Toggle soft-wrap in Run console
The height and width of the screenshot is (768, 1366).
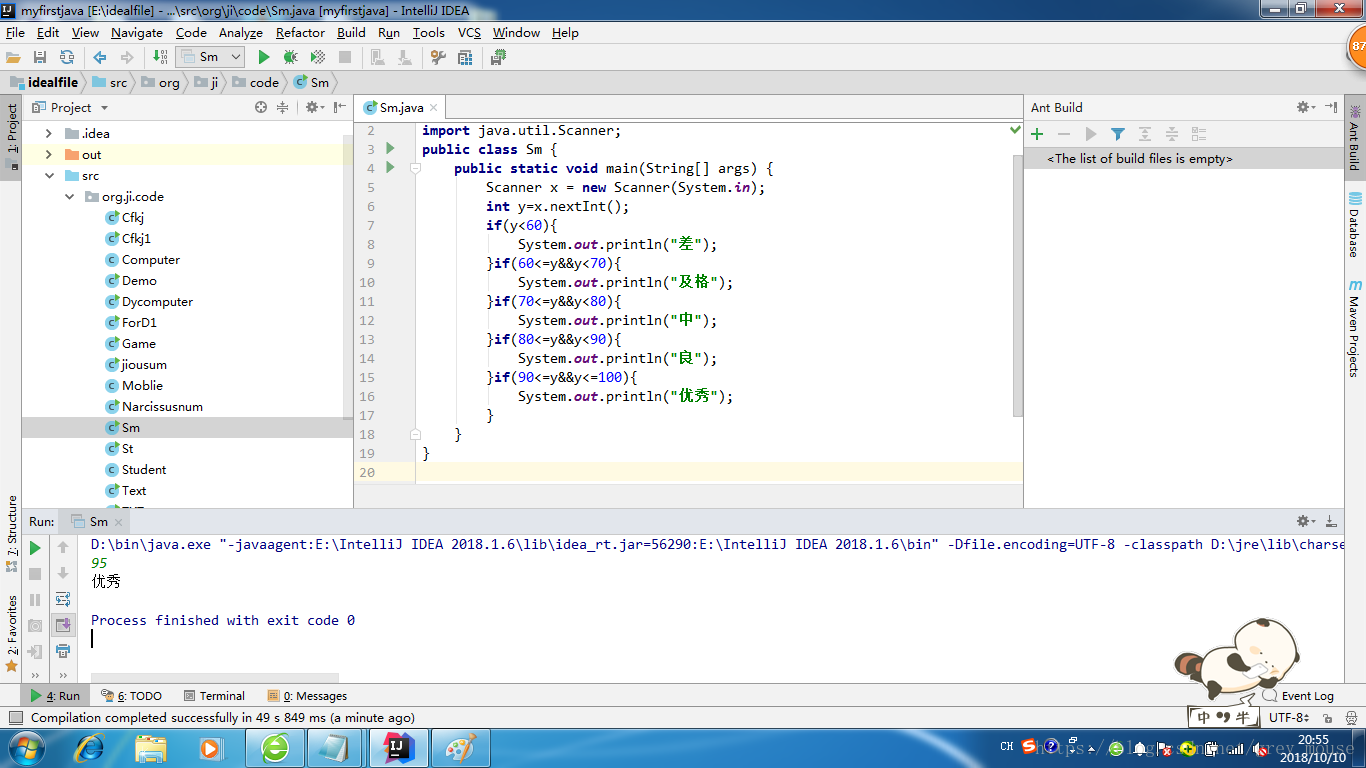(x=63, y=599)
